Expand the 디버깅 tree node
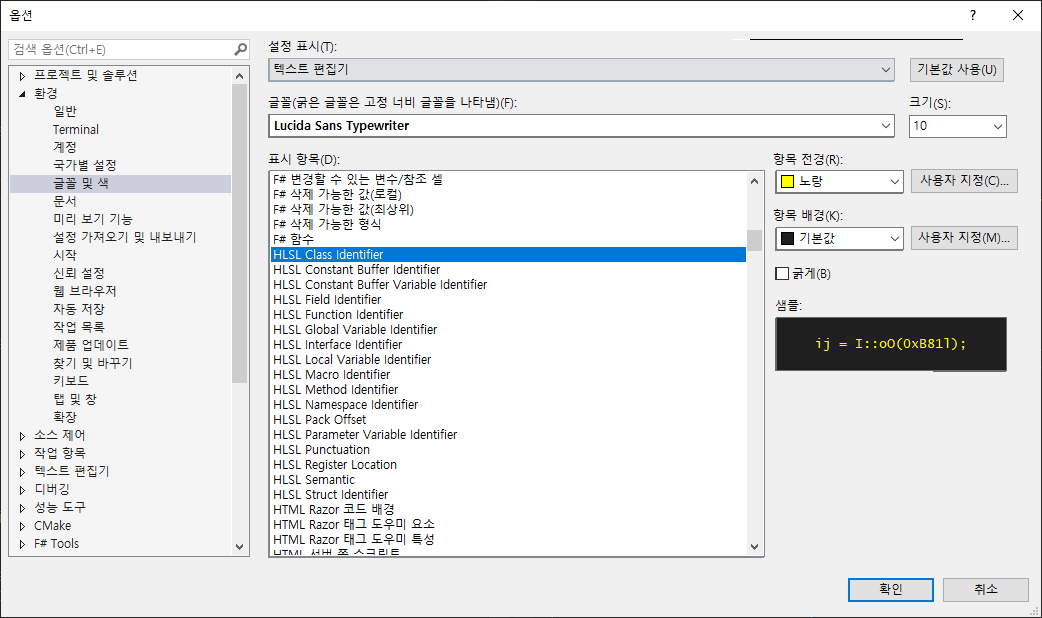Viewport: 1042px width, 618px height. pyautogui.click(x=22, y=490)
